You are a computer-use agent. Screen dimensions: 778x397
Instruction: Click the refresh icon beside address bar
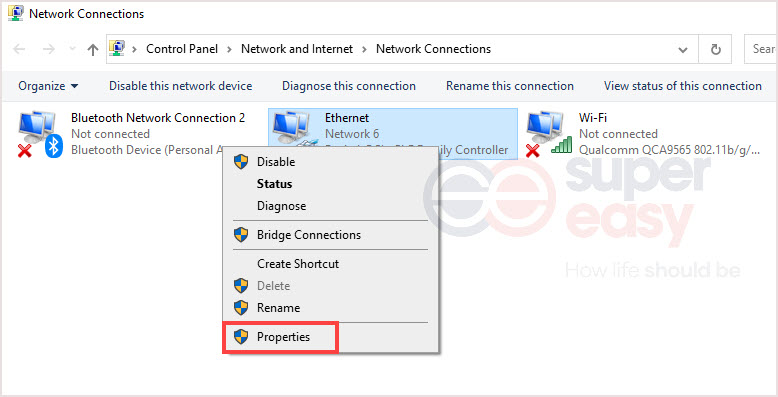[x=715, y=49]
